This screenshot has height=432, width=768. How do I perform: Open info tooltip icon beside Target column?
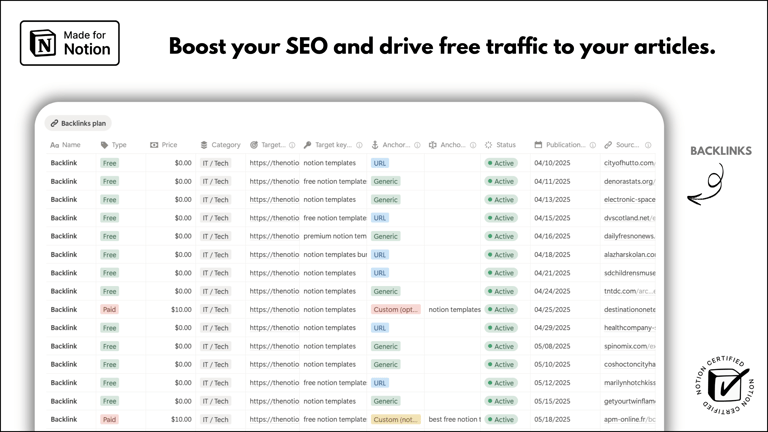(292, 145)
